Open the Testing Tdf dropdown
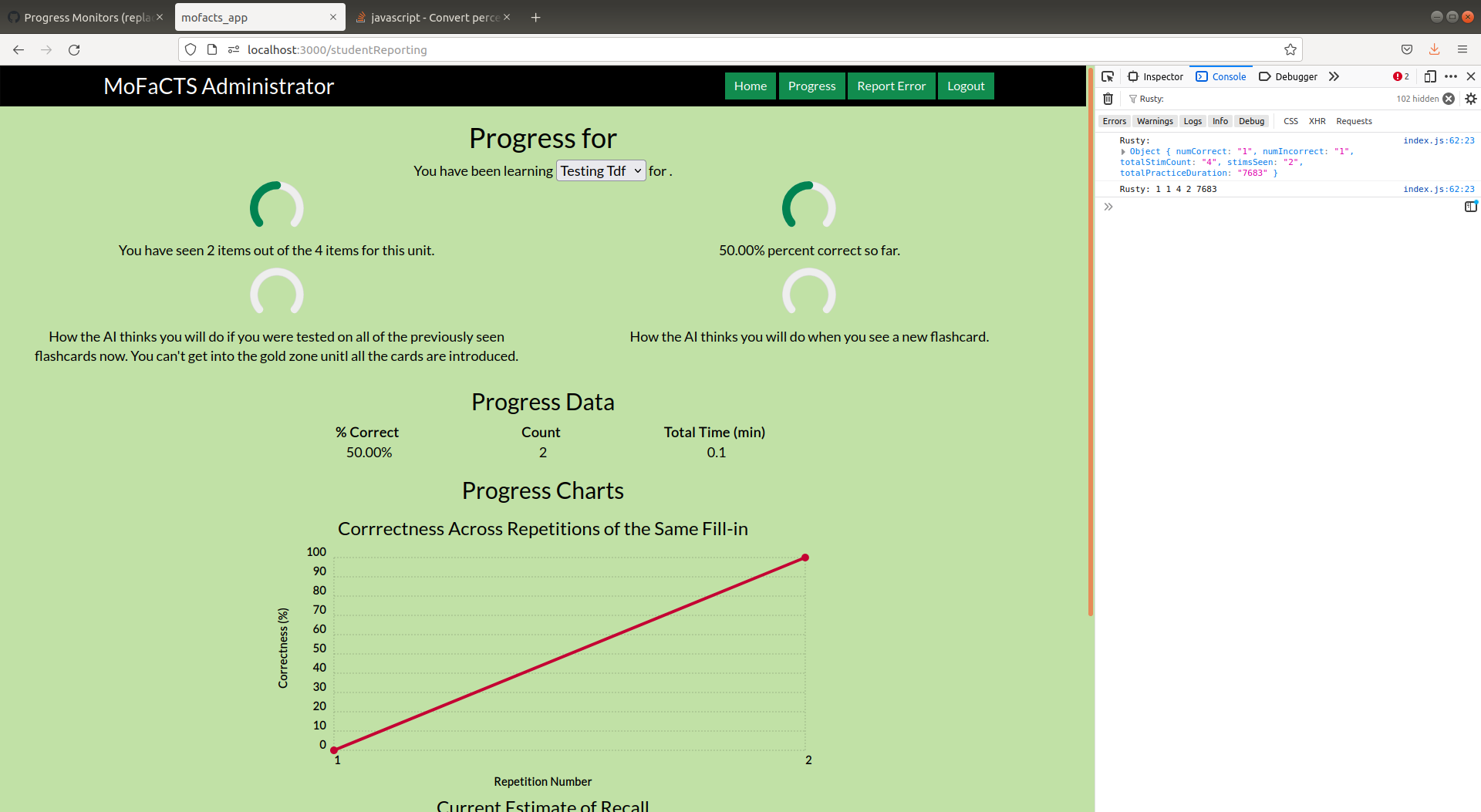This screenshot has width=1481, height=812. coord(600,170)
